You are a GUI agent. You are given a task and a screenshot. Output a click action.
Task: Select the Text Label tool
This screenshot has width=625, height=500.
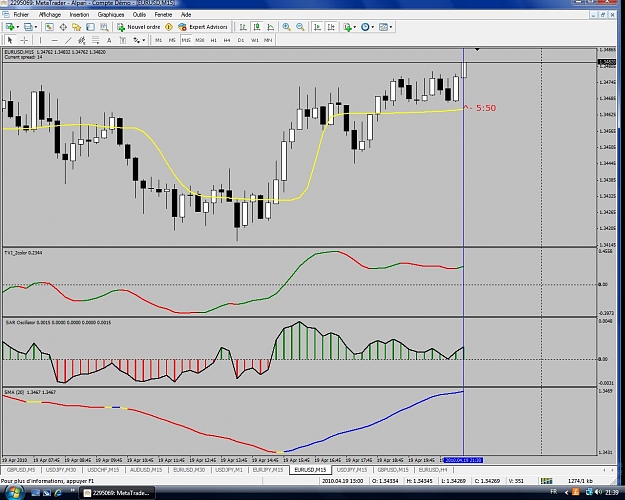pos(123,40)
